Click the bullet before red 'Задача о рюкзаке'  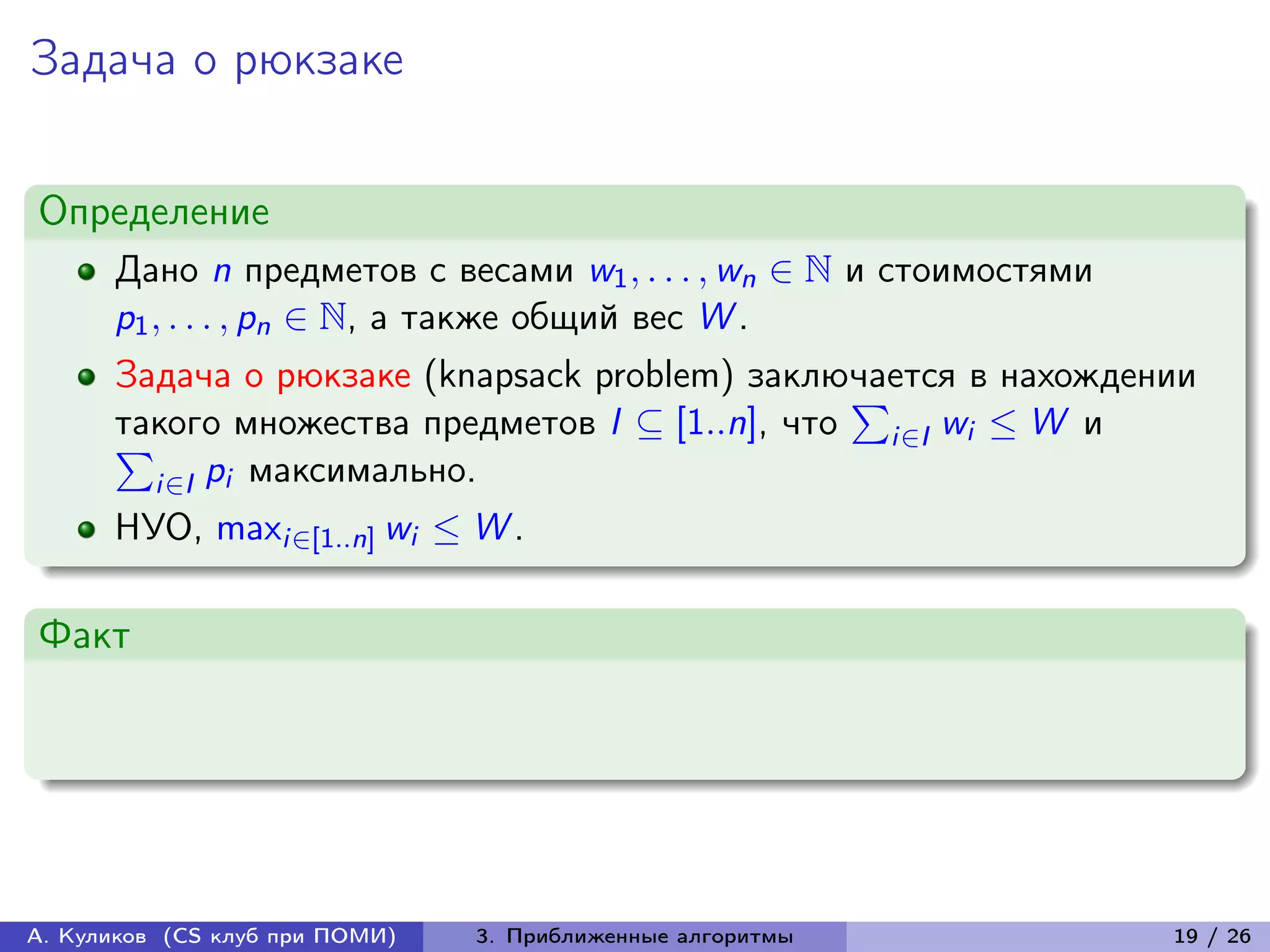(86, 377)
